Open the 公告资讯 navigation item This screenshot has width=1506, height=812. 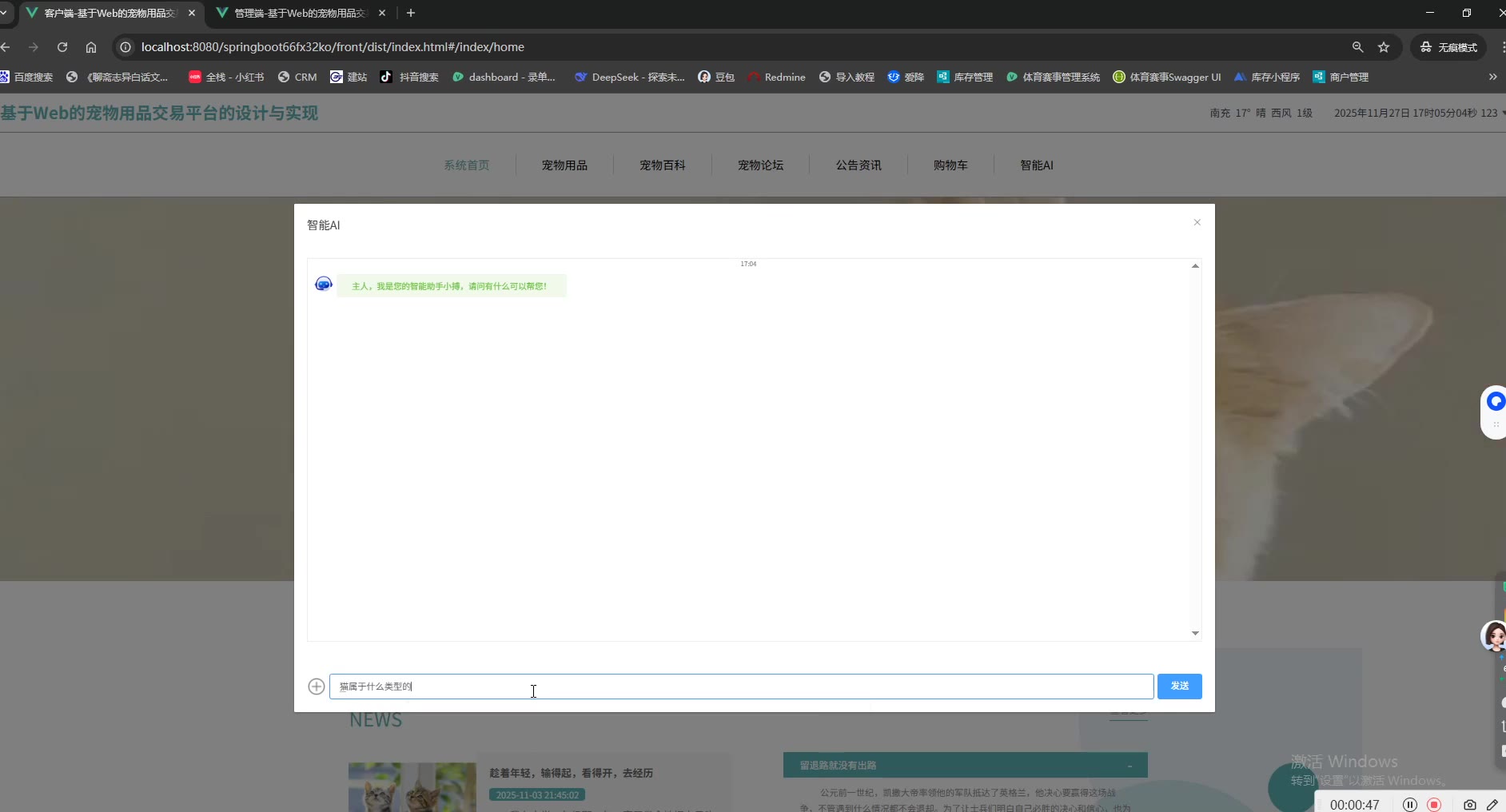tap(859, 165)
